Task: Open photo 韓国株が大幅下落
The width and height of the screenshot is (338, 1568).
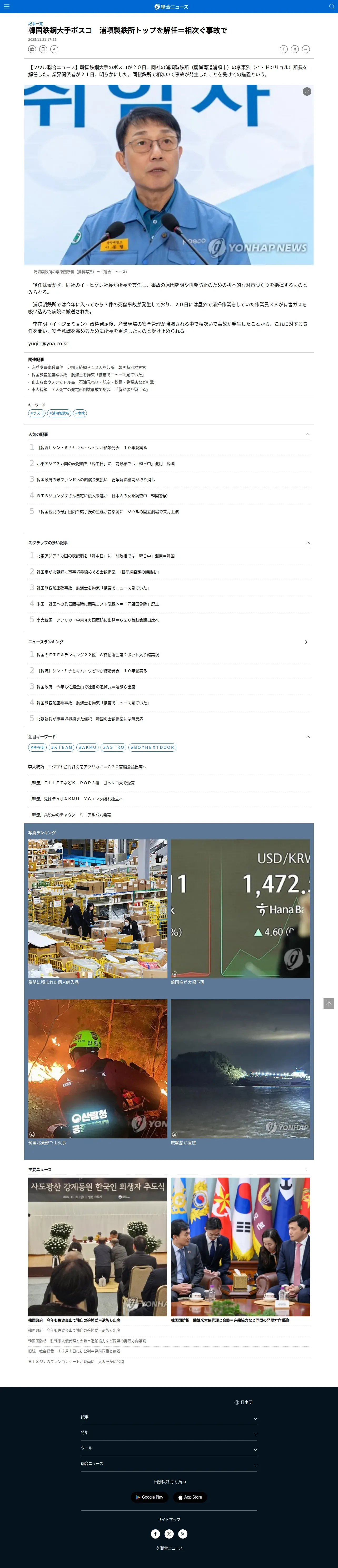Action: [240, 909]
